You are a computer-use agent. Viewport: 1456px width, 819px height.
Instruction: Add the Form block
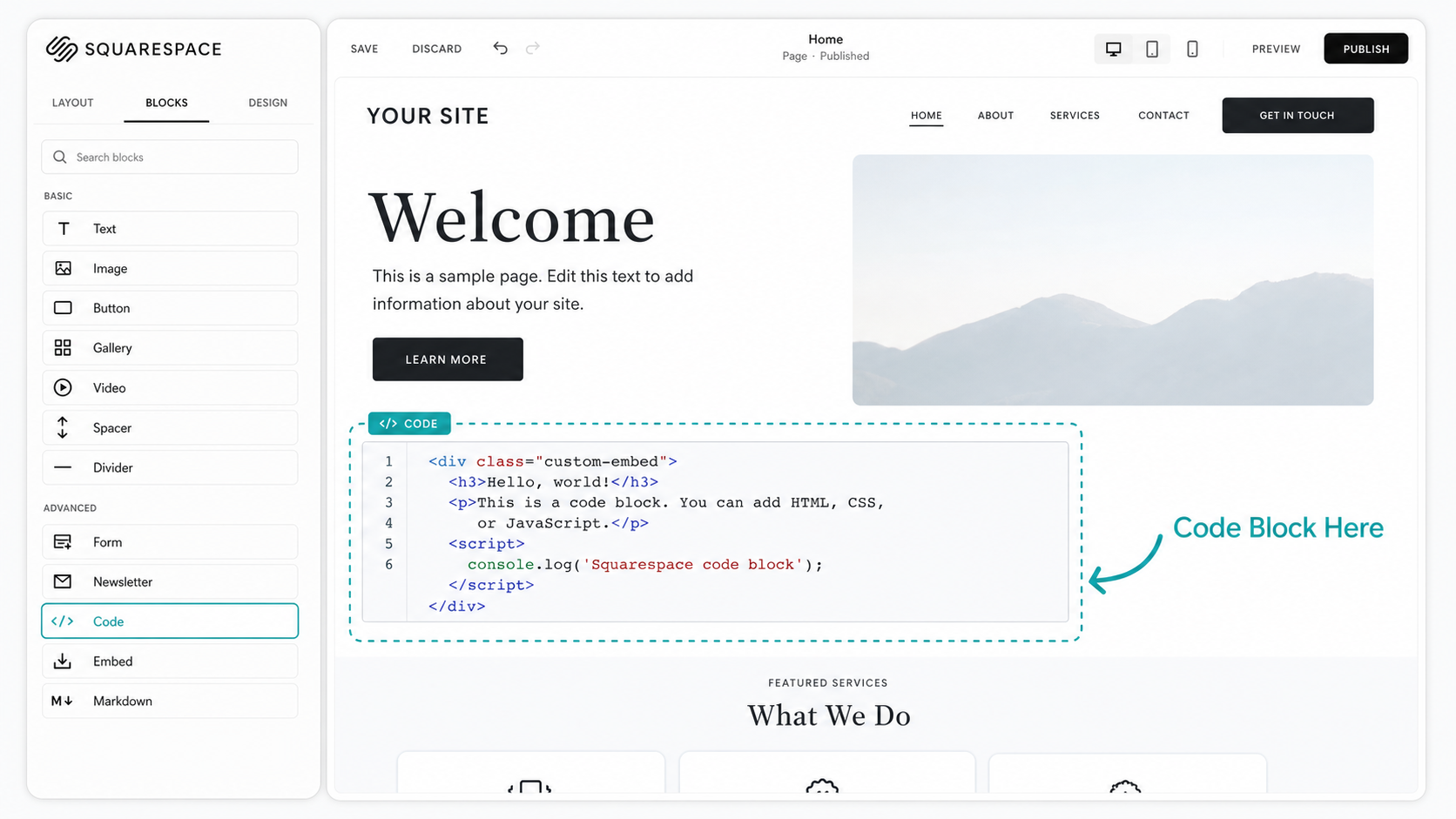(x=170, y=541)
